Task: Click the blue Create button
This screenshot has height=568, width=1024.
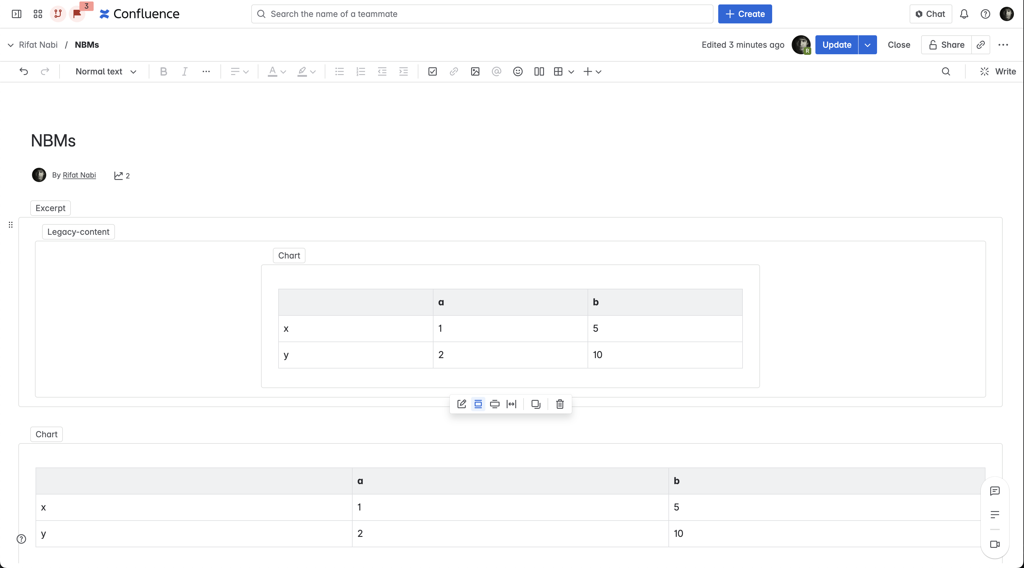Action: [745, 14]
